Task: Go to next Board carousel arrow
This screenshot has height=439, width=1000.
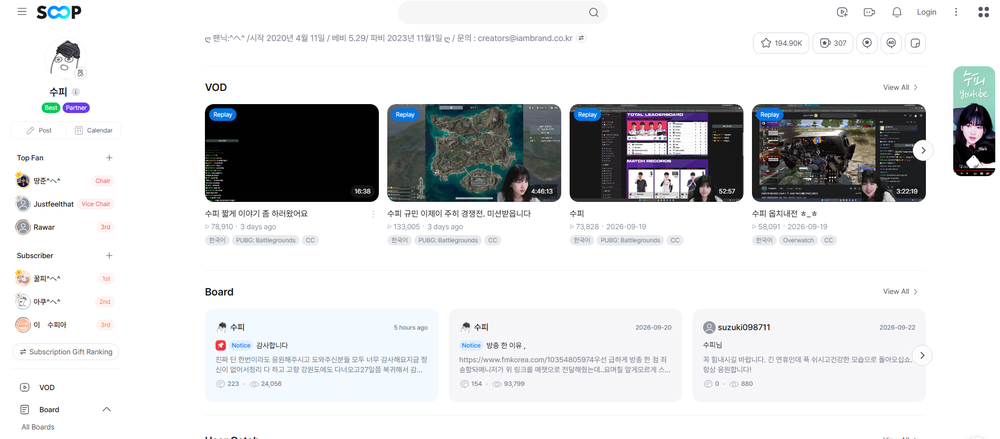Action: (923, 355)
